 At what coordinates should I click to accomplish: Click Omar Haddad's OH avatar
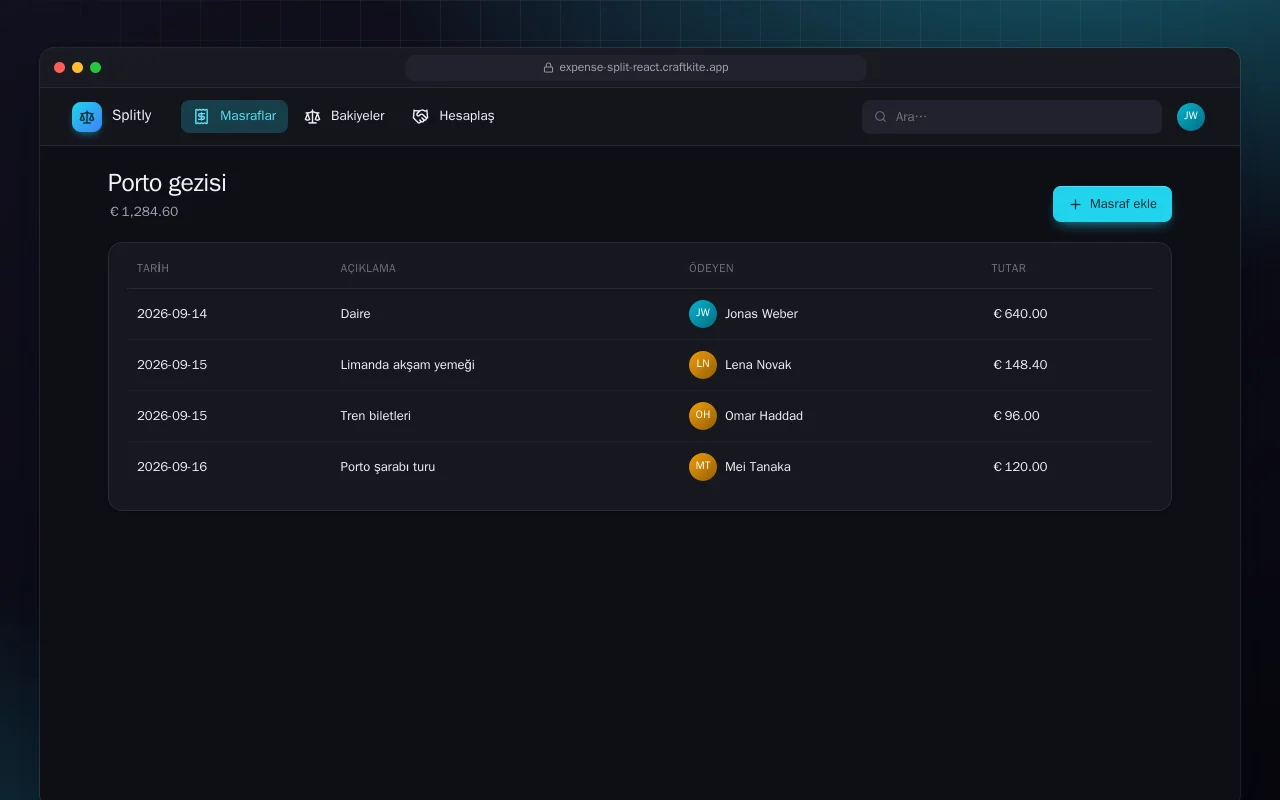coord(703,416)
